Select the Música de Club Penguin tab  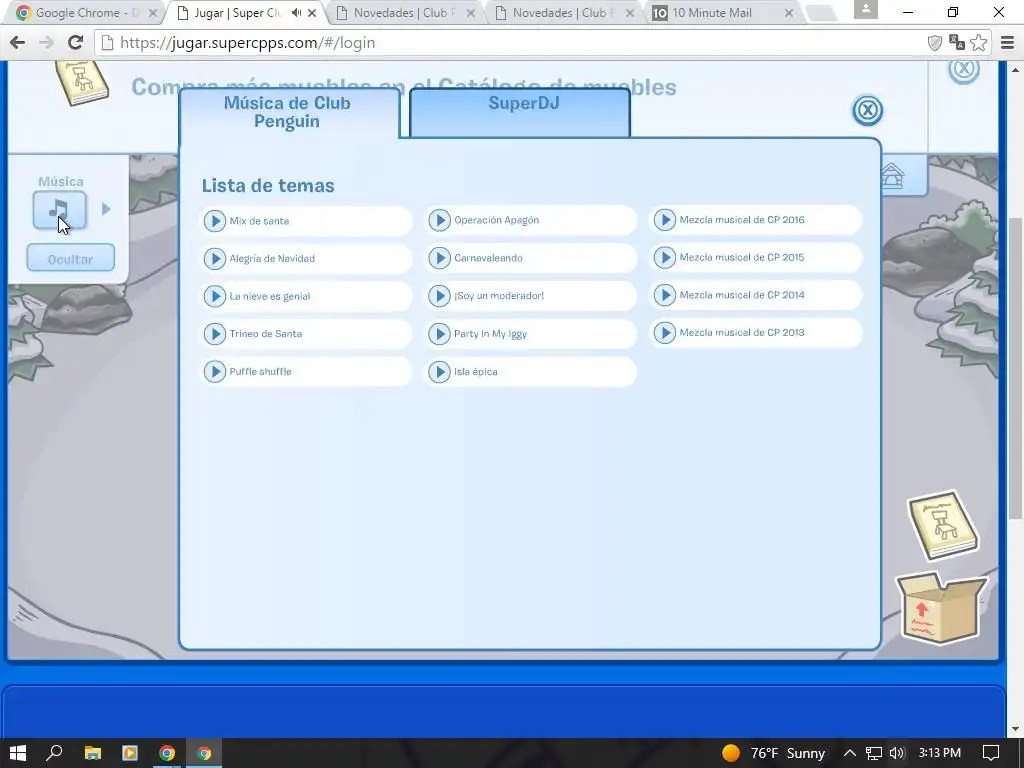(x=289, y=112)
